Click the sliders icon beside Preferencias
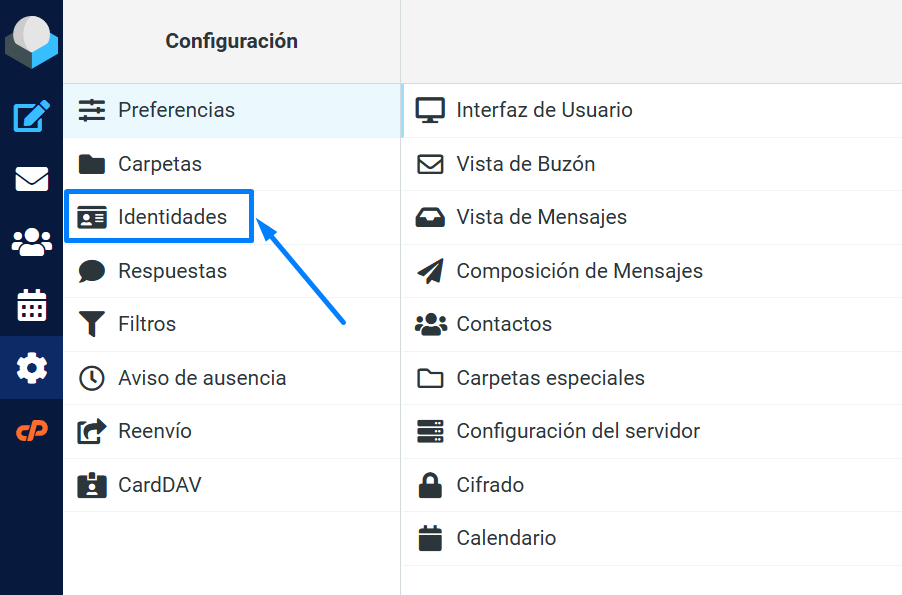This screenshot has height=595, width=902. click(x=91, y=112)
